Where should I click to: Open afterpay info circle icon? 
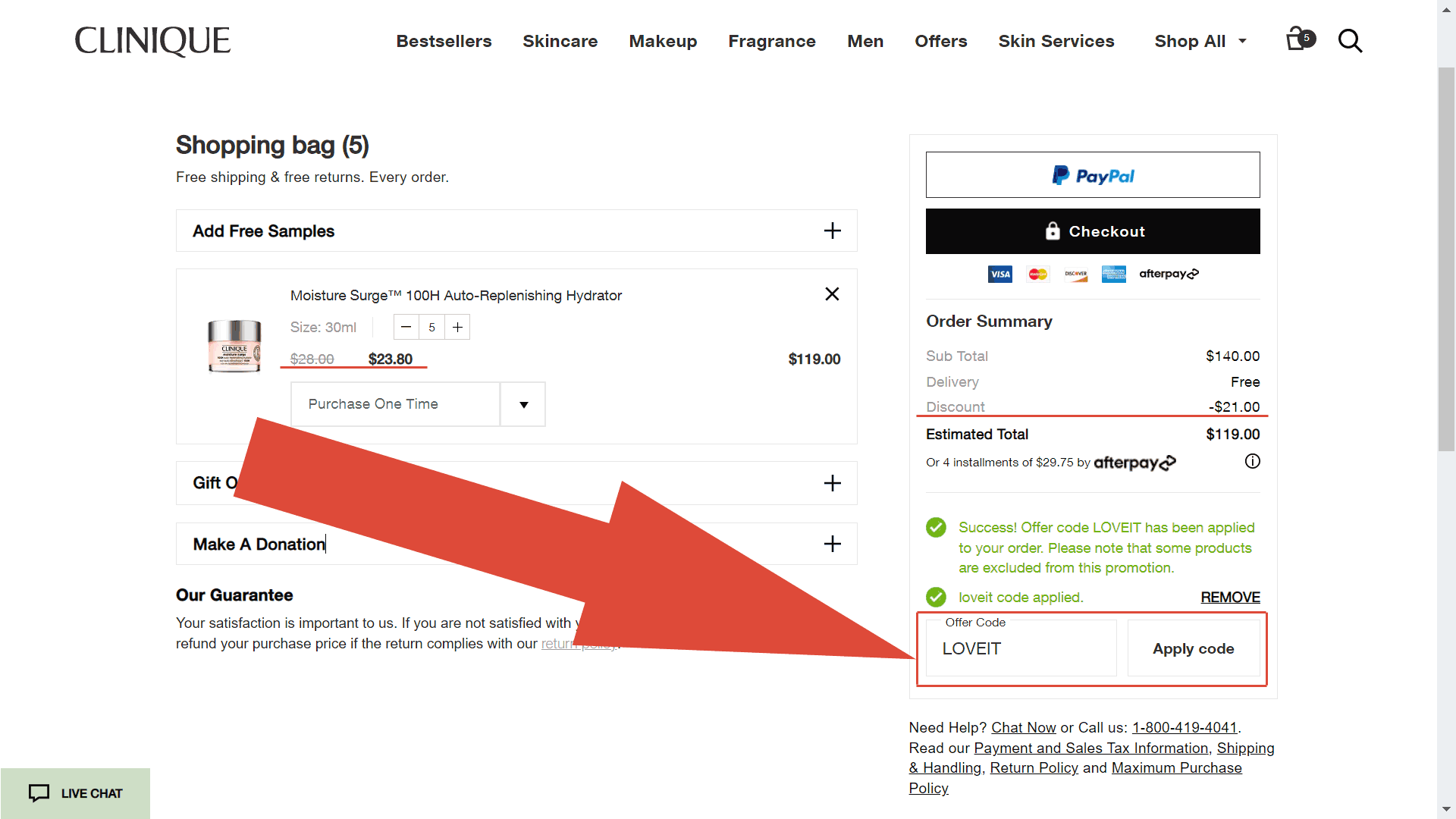coord(1252,461)
